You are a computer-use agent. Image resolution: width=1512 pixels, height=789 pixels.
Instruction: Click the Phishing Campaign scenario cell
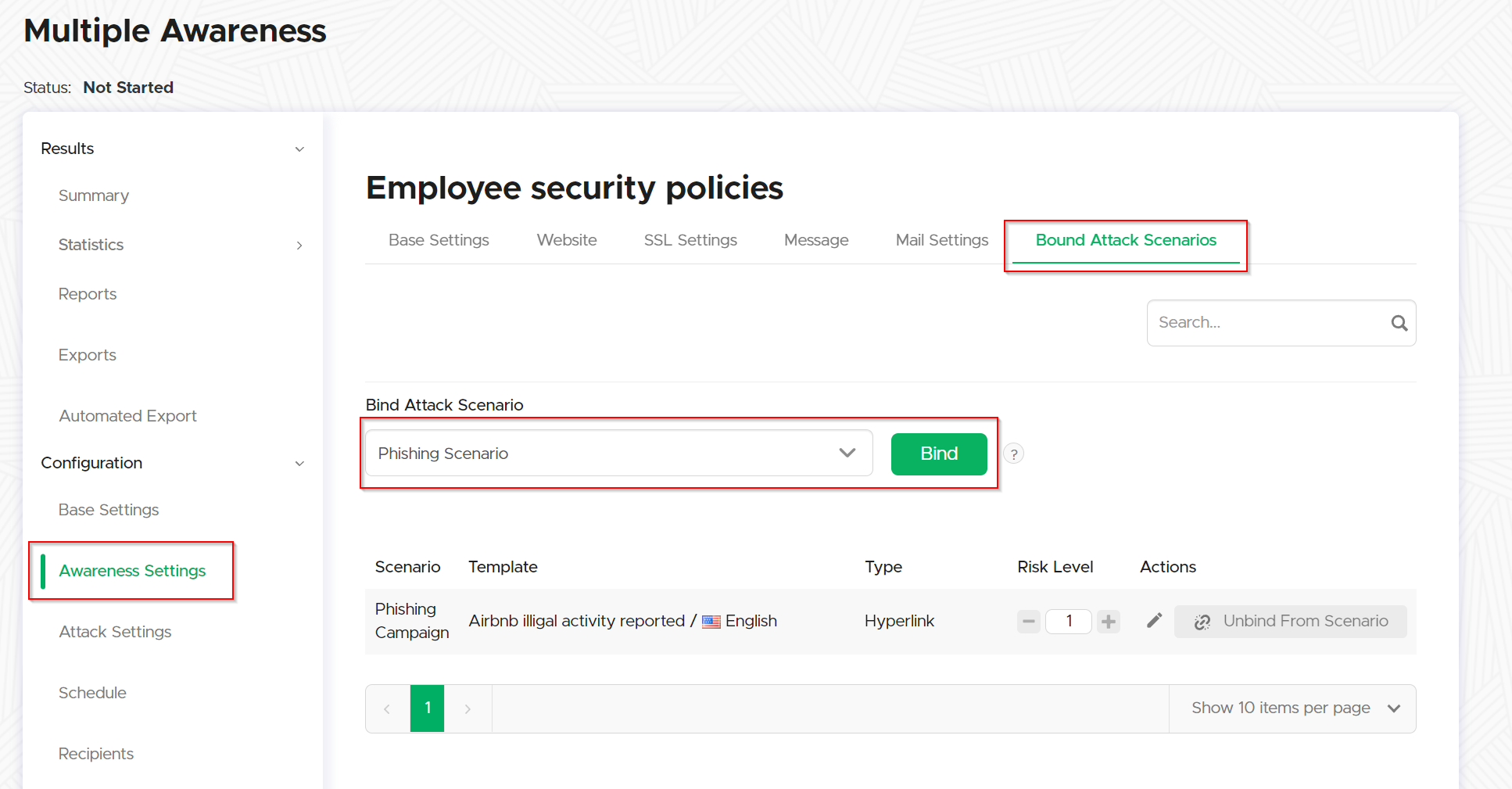[x=412, y=621]
